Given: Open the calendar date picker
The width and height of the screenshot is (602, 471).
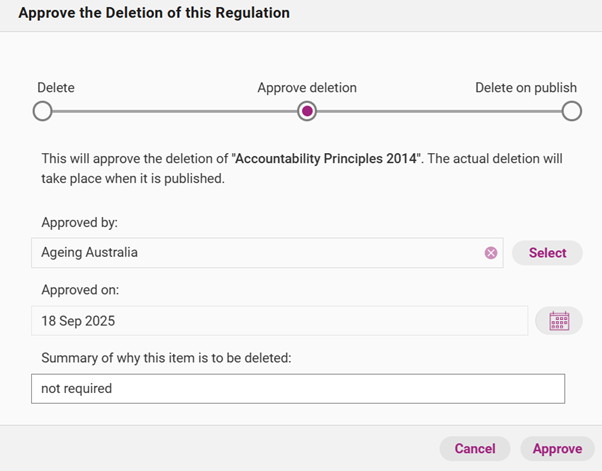Looking at the screenshot, I should pos(559,321).
